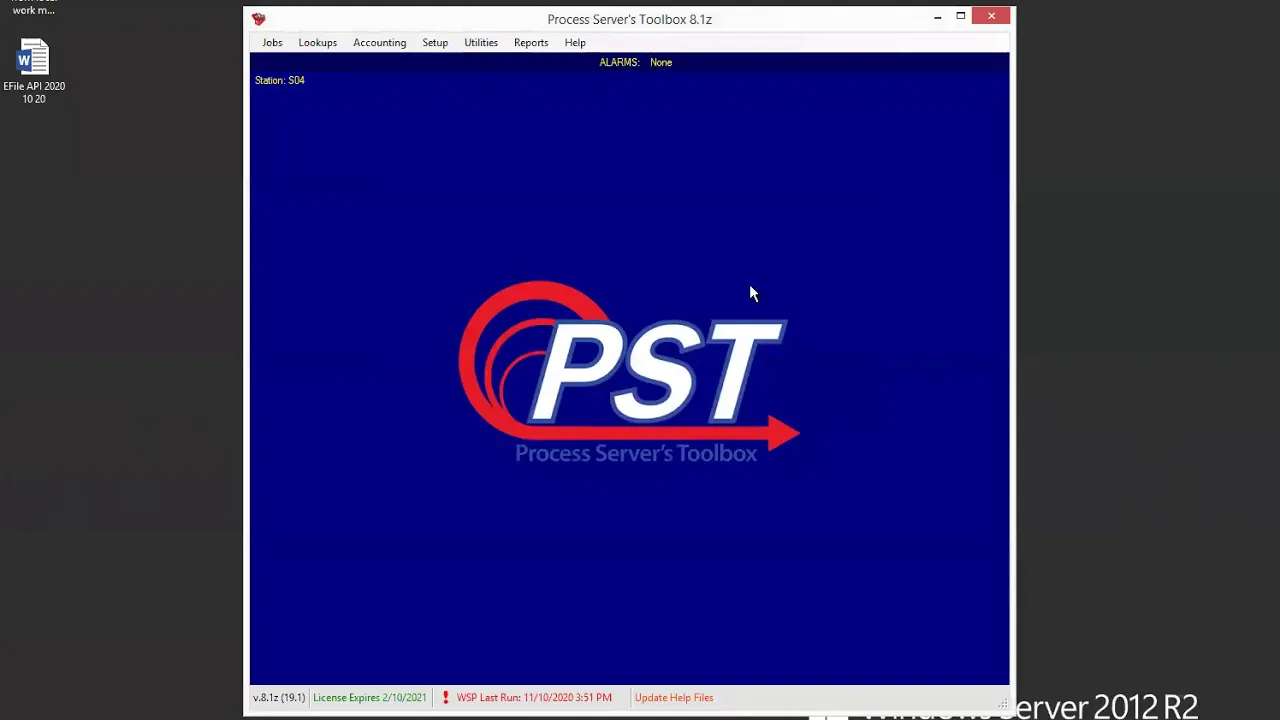Open the Jobs menu
The image size is (1280, 720).
click(x=272, y=43)
